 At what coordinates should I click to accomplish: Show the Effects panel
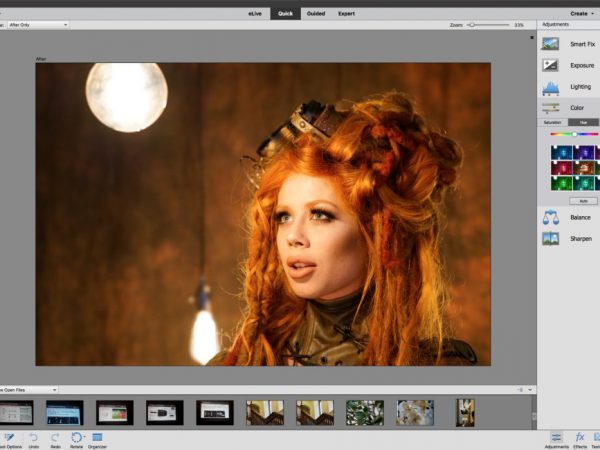pyautogui.click(x=580, y=438)
